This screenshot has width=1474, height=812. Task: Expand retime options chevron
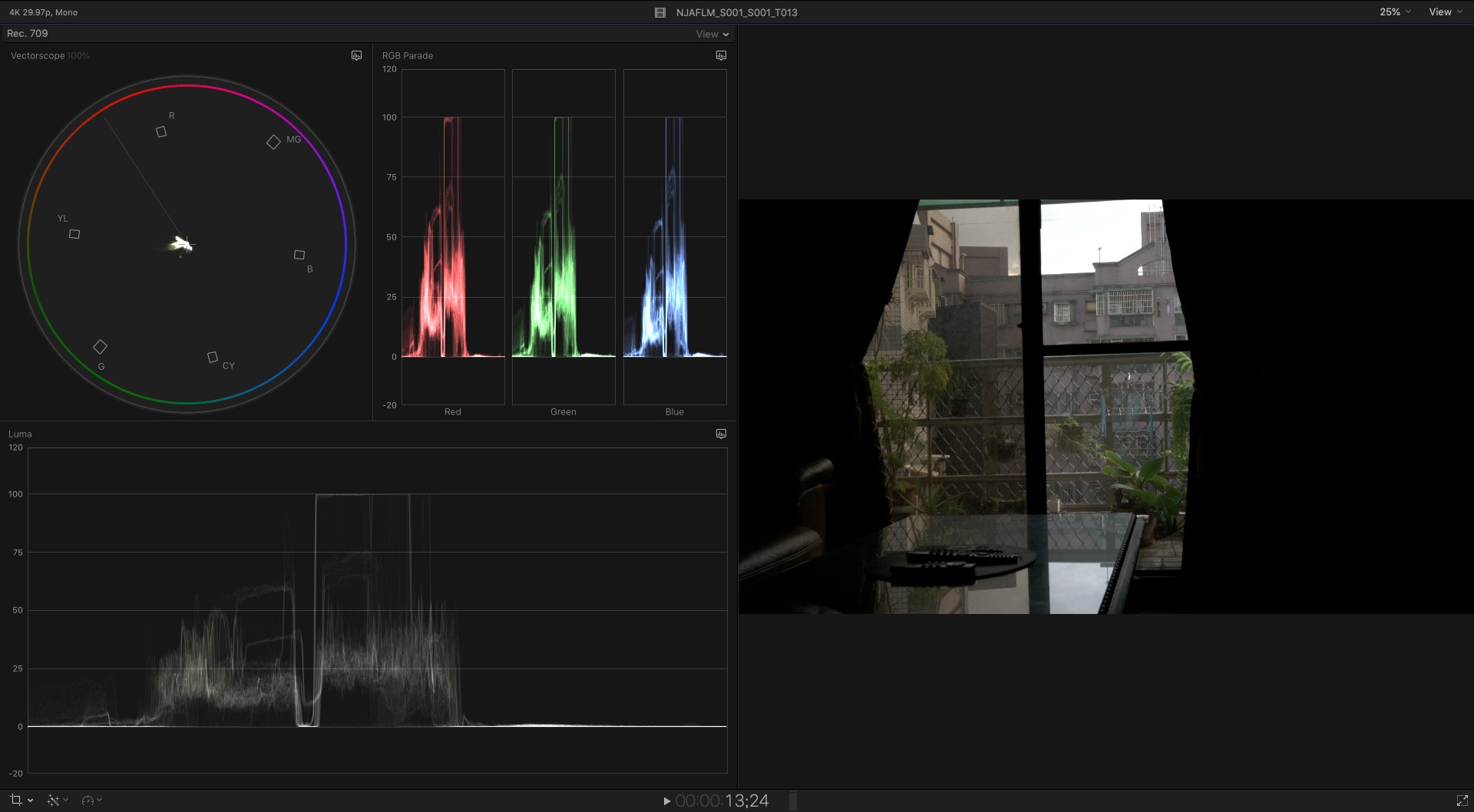click(99, 800)
